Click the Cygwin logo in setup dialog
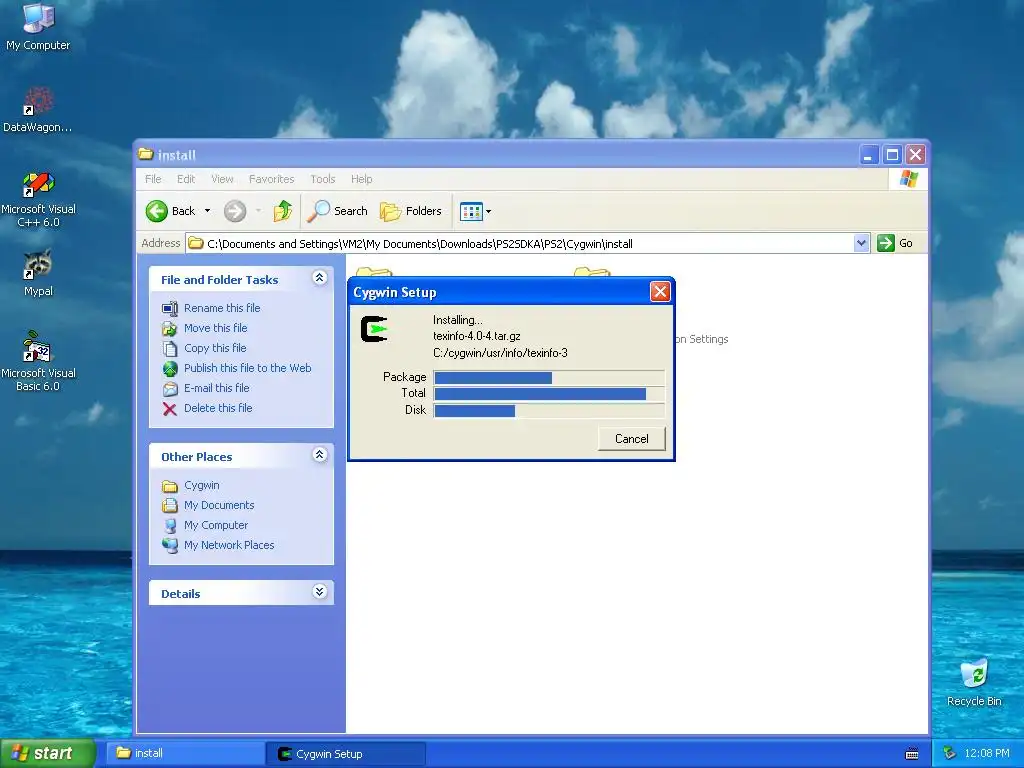The width and height of the screenshot is (1024, 768). point(374,328)
